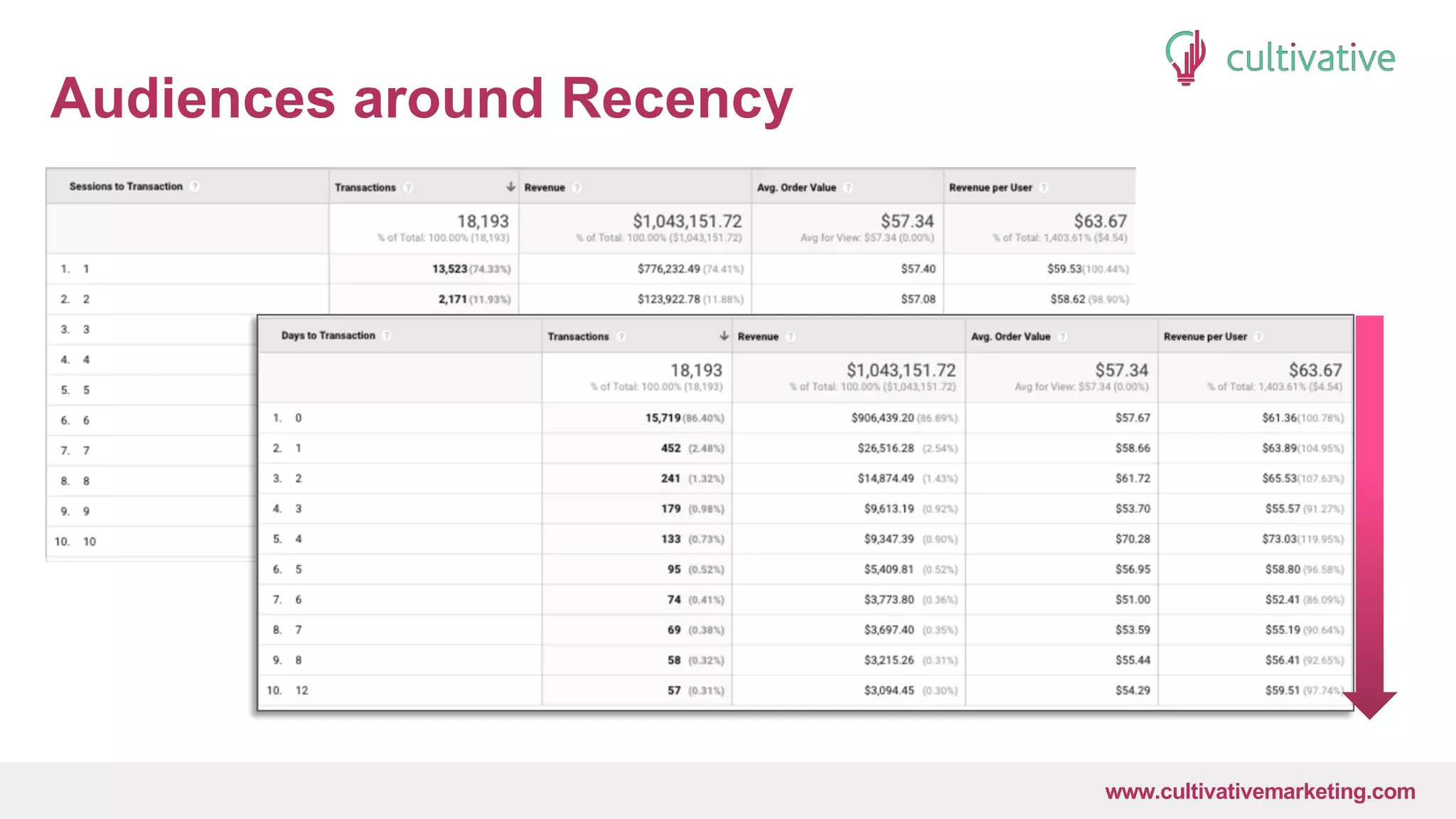
Task: Click the cultivative lightbulb logo icon
Action: (1186, 57)
